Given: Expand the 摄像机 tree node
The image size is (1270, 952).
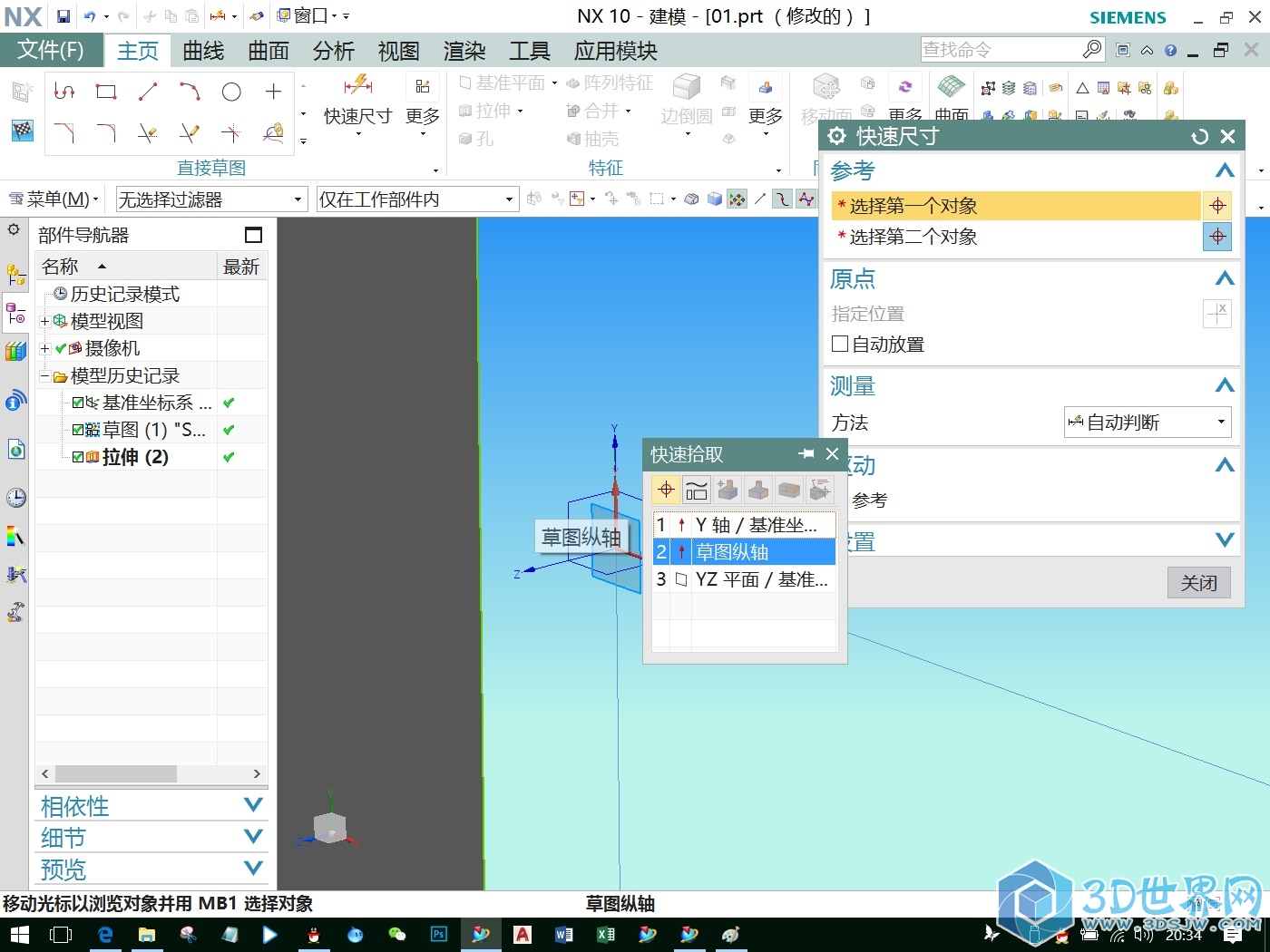Looking at the screenshot, I should tap(44, 348).
